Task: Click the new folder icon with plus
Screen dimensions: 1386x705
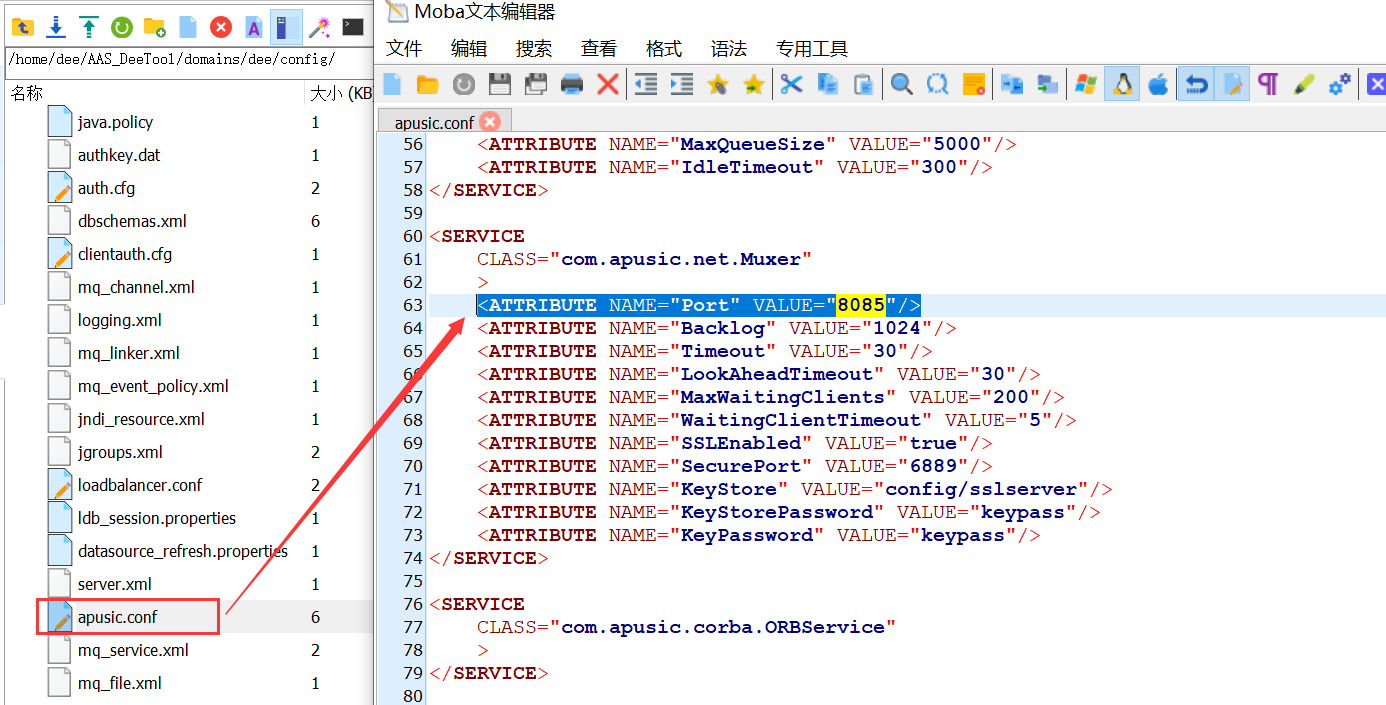Action: pos(154,27)
